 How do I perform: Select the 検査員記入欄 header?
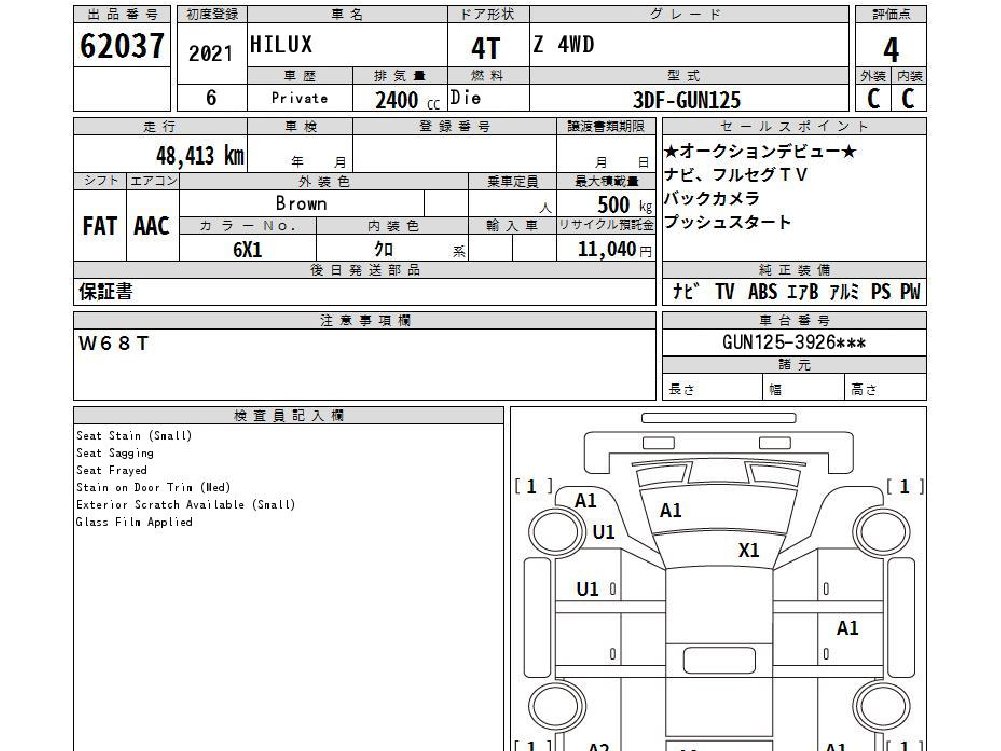(x=289, y=415)
